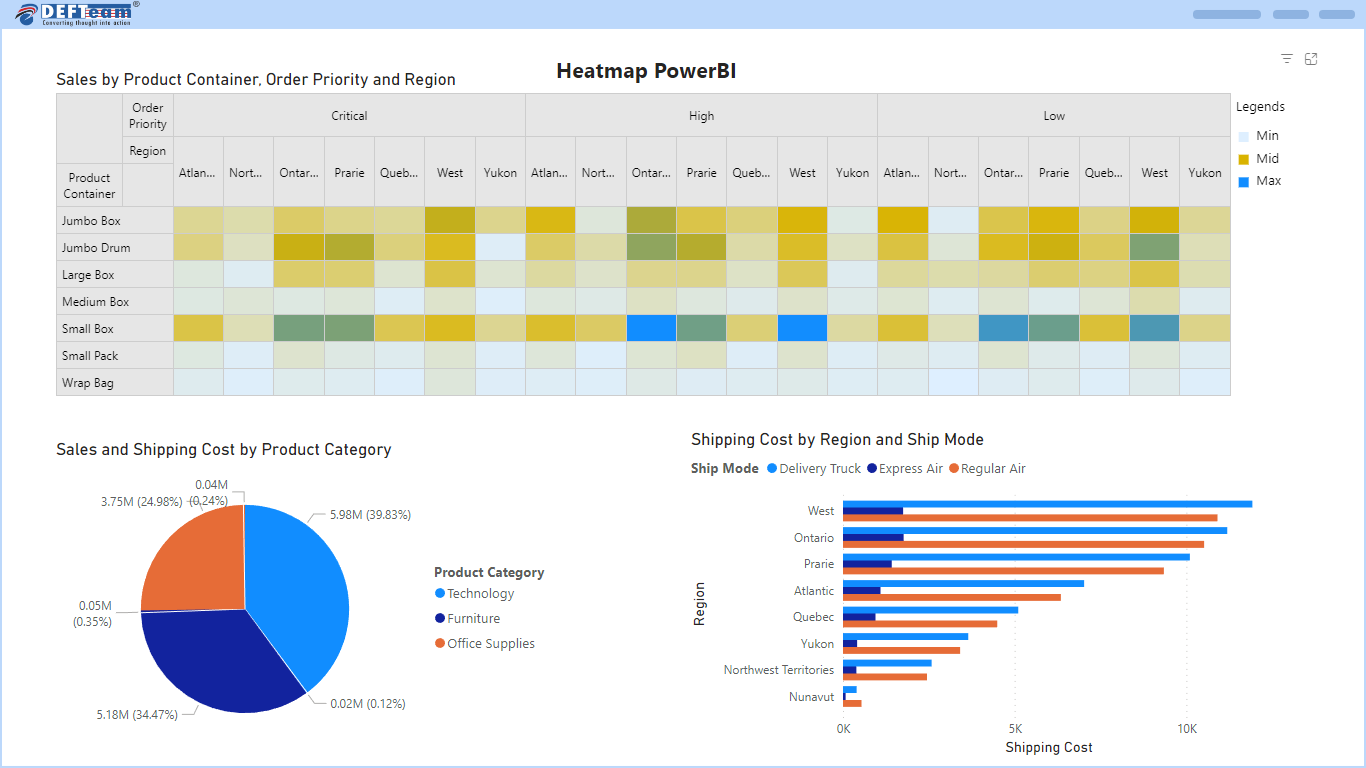
Task: Select the Small Pack row header
Action: (x=115, y=356)
